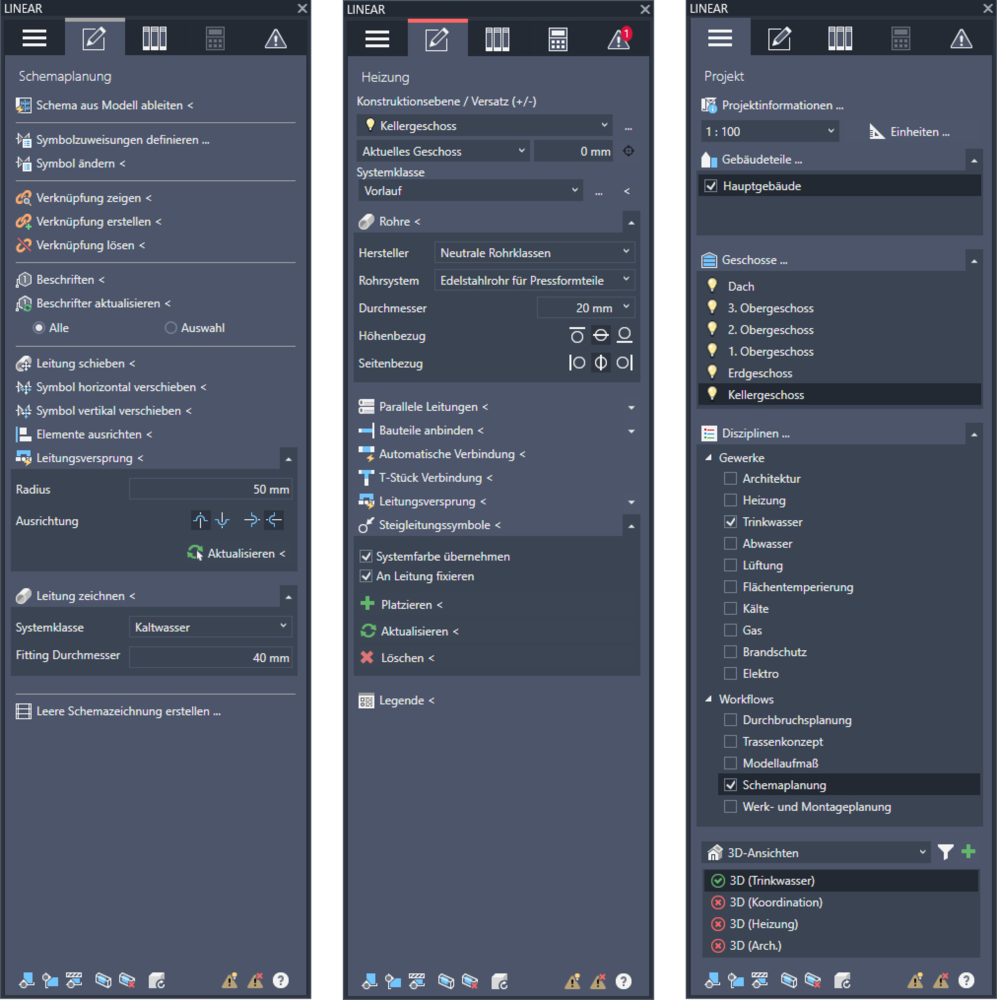Open hamburger menu in the Projekt panel
The height and width of the screenshot is (1000, 997).
[x=720, y=39]
